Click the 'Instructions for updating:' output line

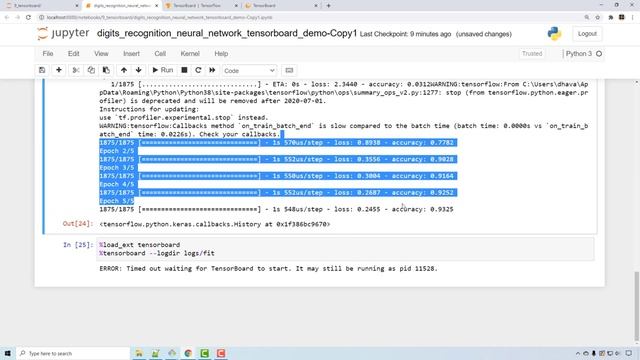(149, 109)
